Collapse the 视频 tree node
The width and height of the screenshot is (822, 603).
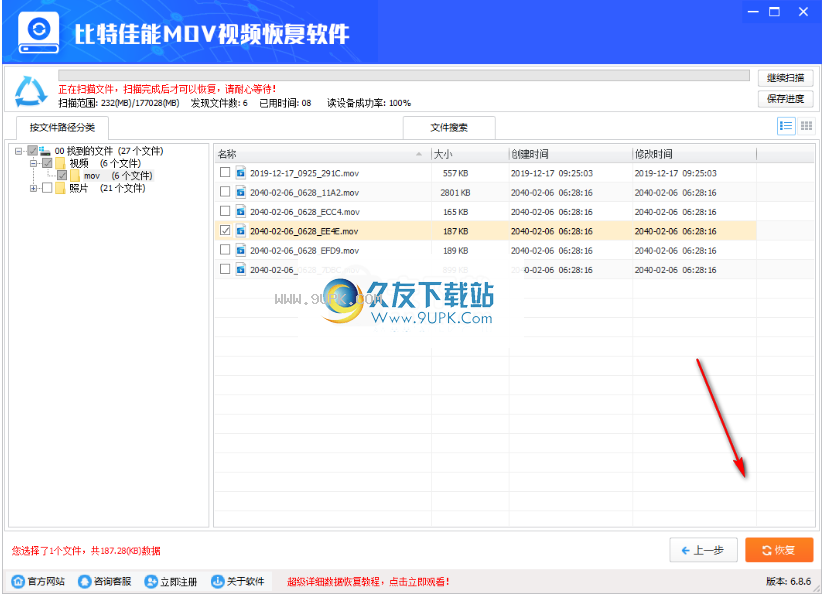coord(33,163)
